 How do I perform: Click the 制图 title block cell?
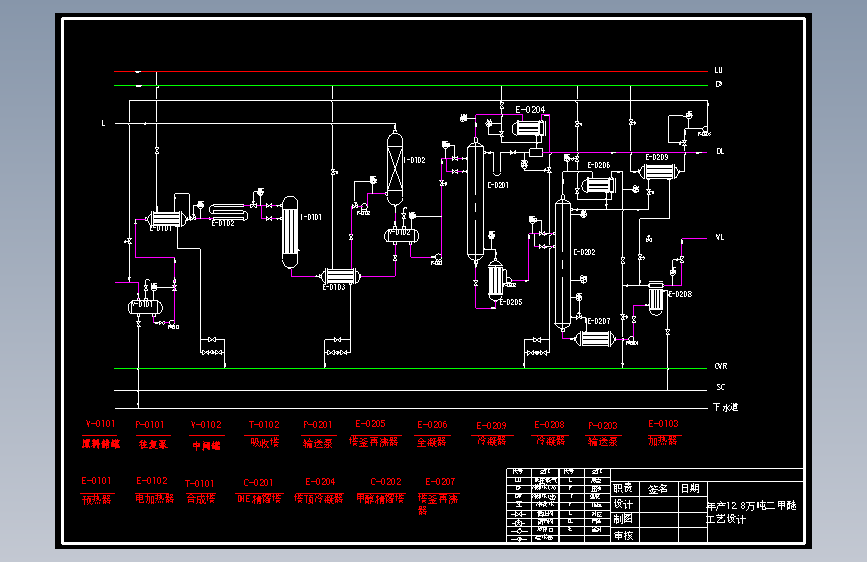(x=623, y=519)
